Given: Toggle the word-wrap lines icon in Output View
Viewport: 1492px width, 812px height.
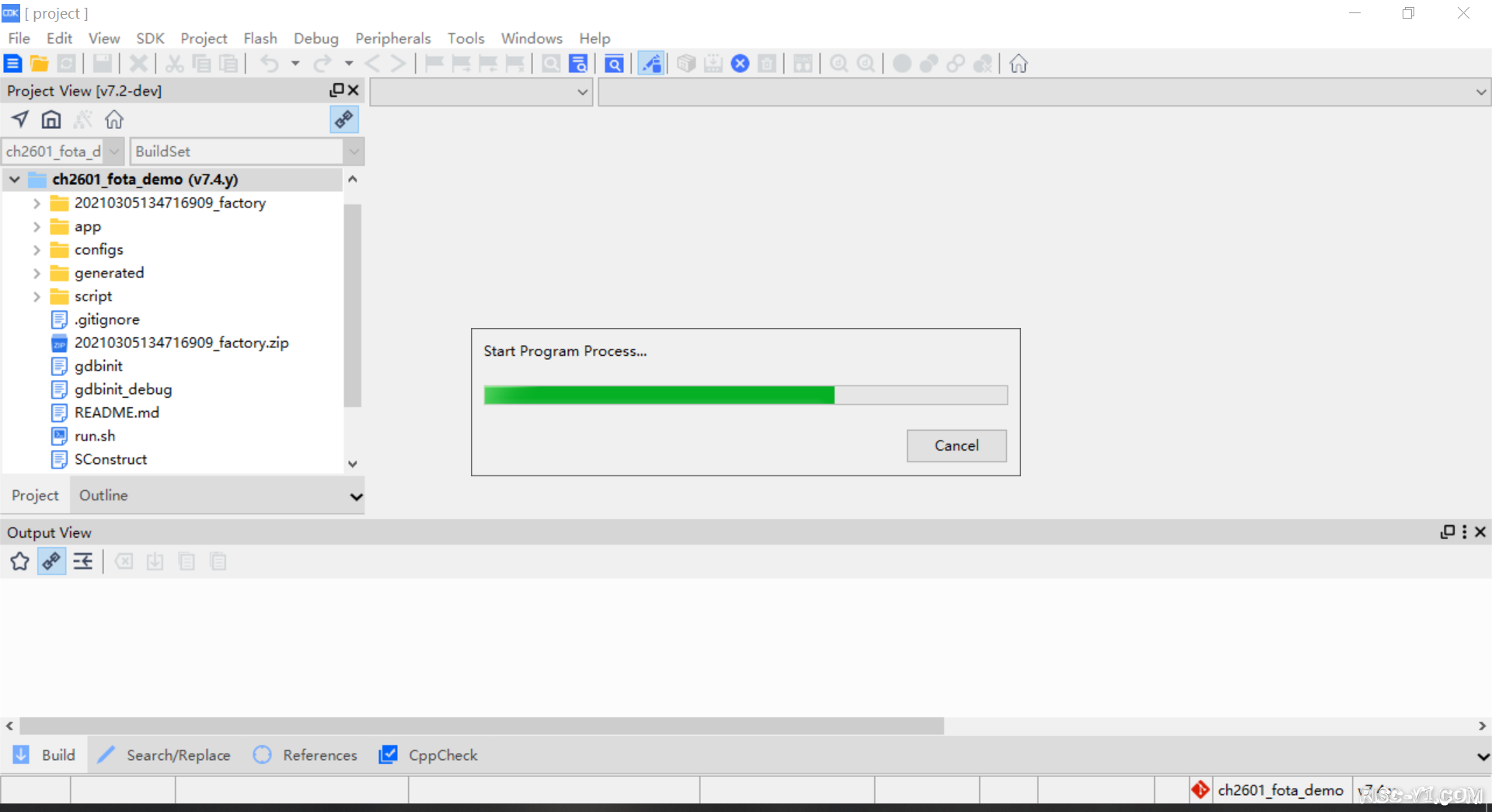Looking at the screenshot, I should [83, 561].
